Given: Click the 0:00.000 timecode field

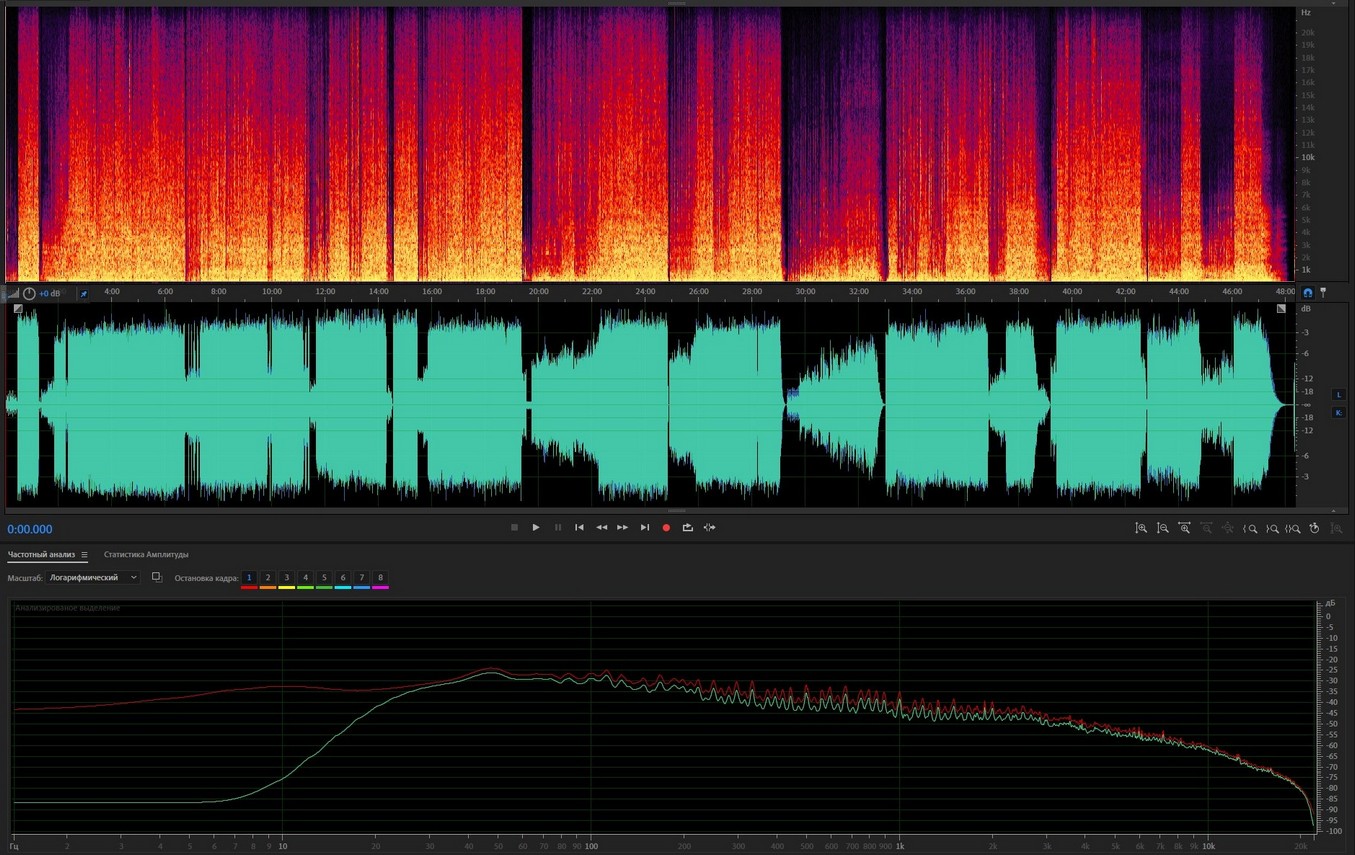Looking at the screenshot, I should [30, 529].
